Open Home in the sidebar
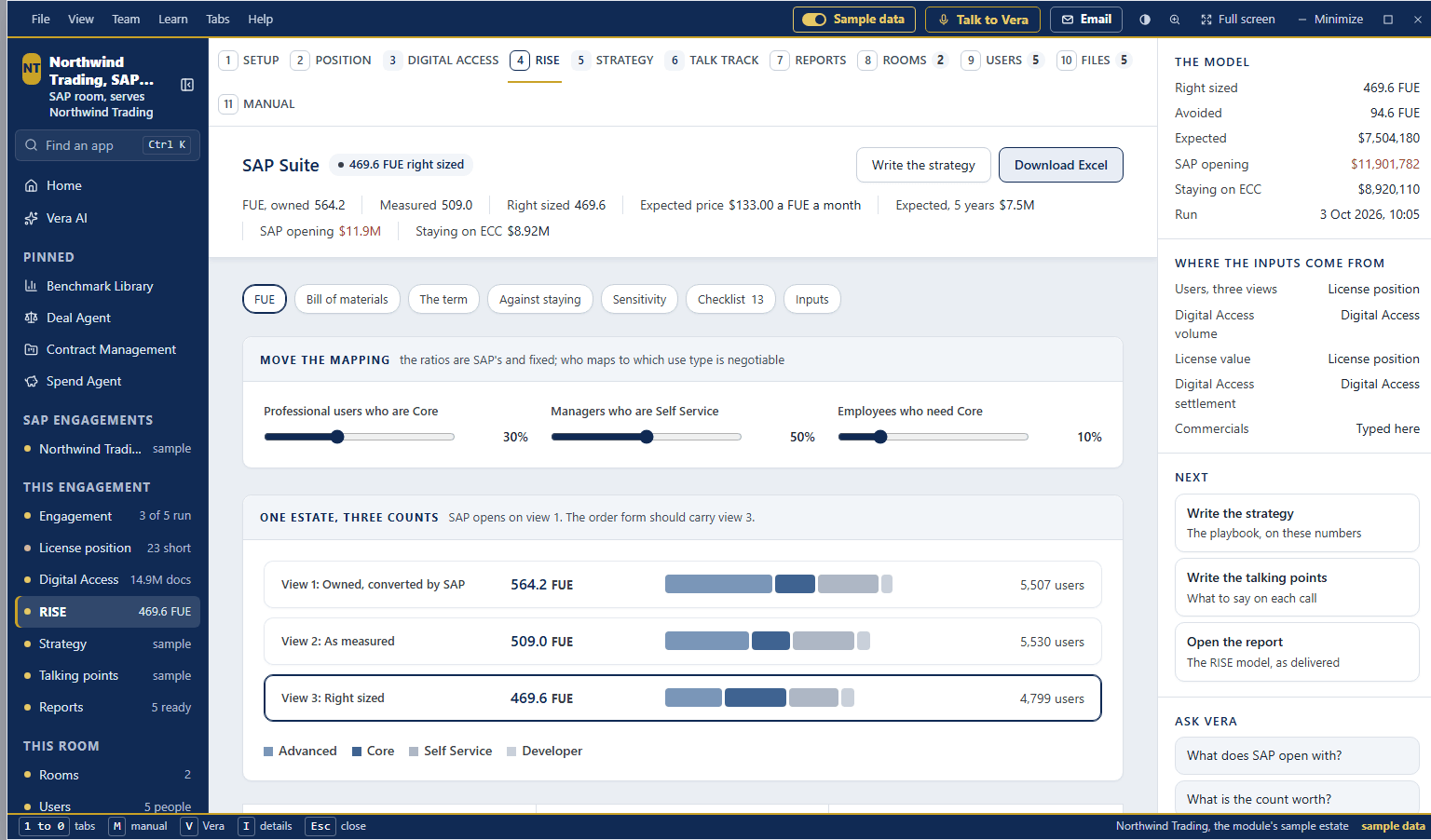The width and height of the screenshot is (1431, 840). 108,185
